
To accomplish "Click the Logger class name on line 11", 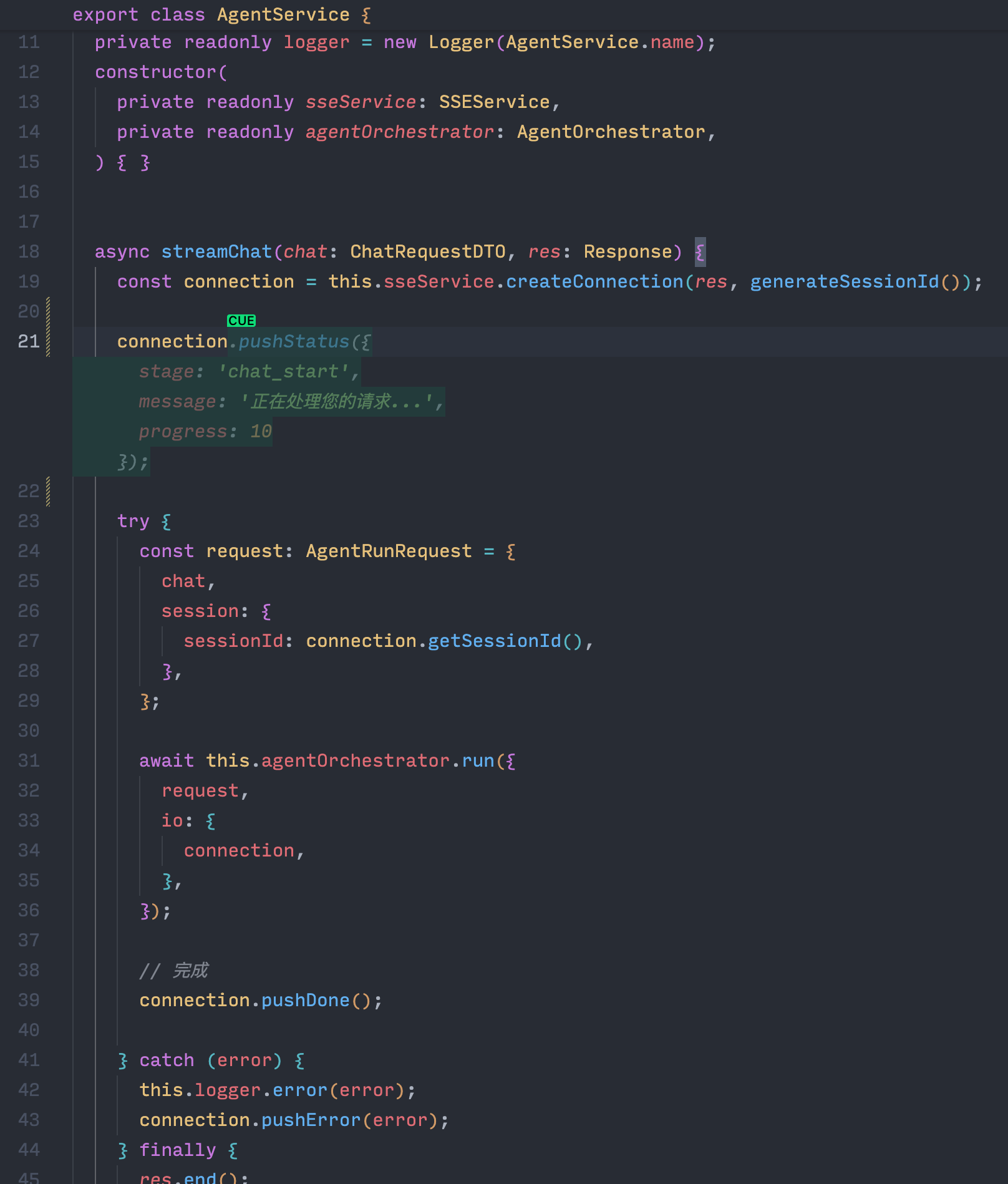I will (461, 42).
